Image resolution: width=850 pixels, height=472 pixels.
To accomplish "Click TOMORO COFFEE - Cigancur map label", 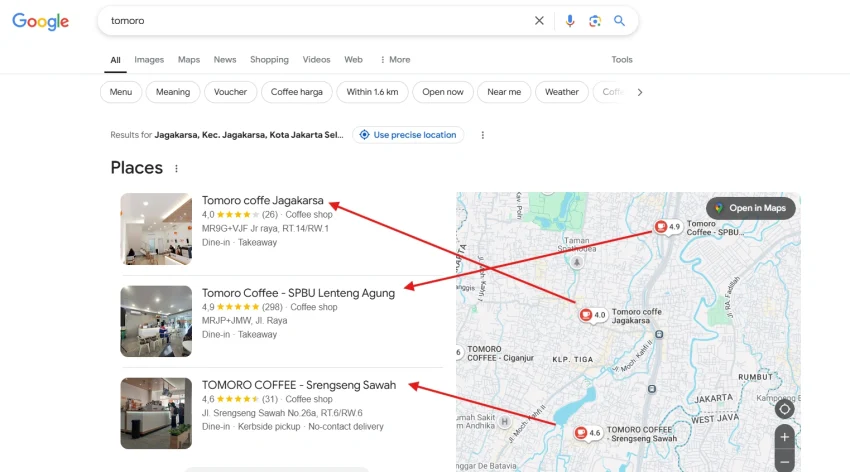I will pos(500,354).
